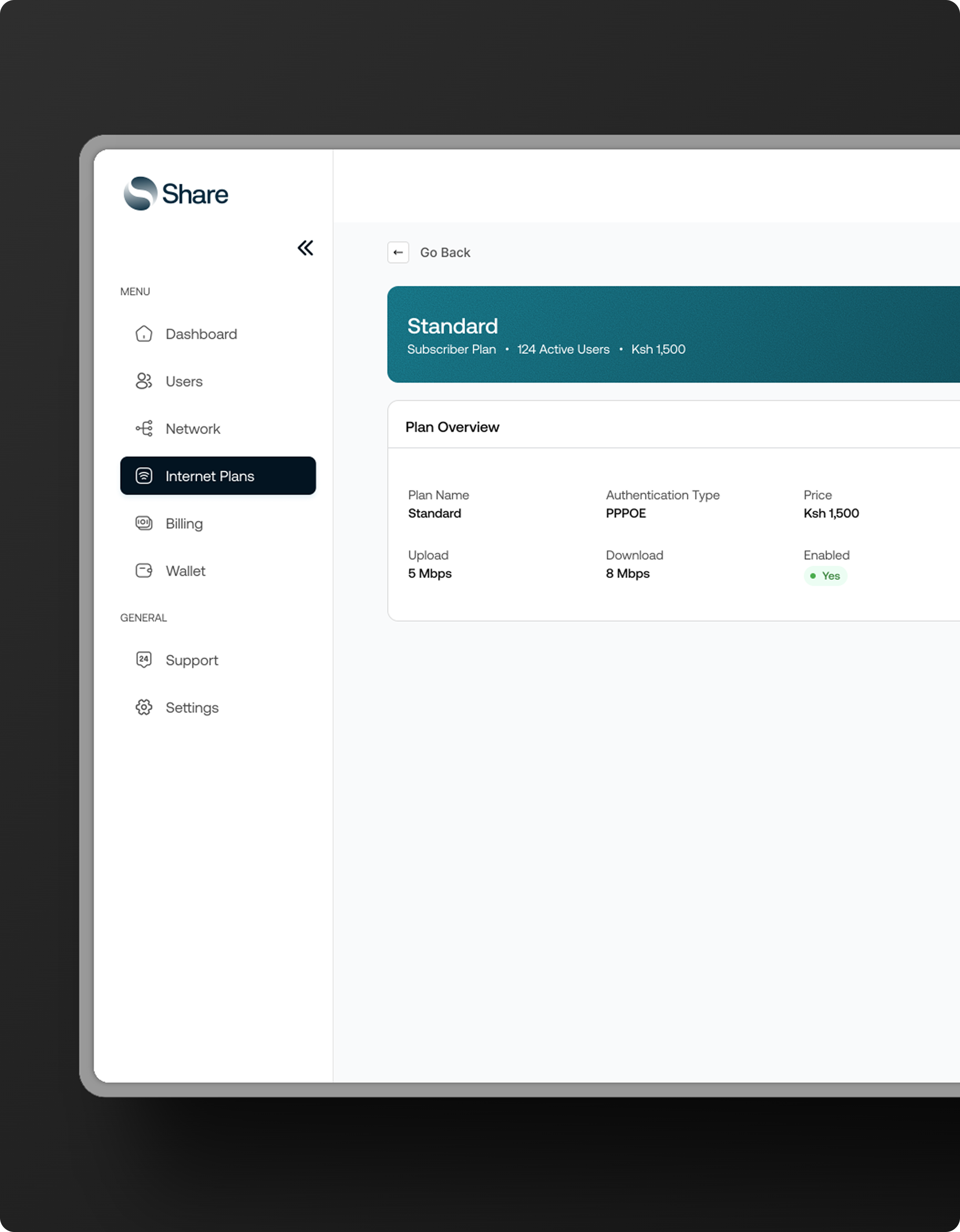Open the Wallet menu label
The width and height of the screenshot is (960, 1232).
pos(185,571)
